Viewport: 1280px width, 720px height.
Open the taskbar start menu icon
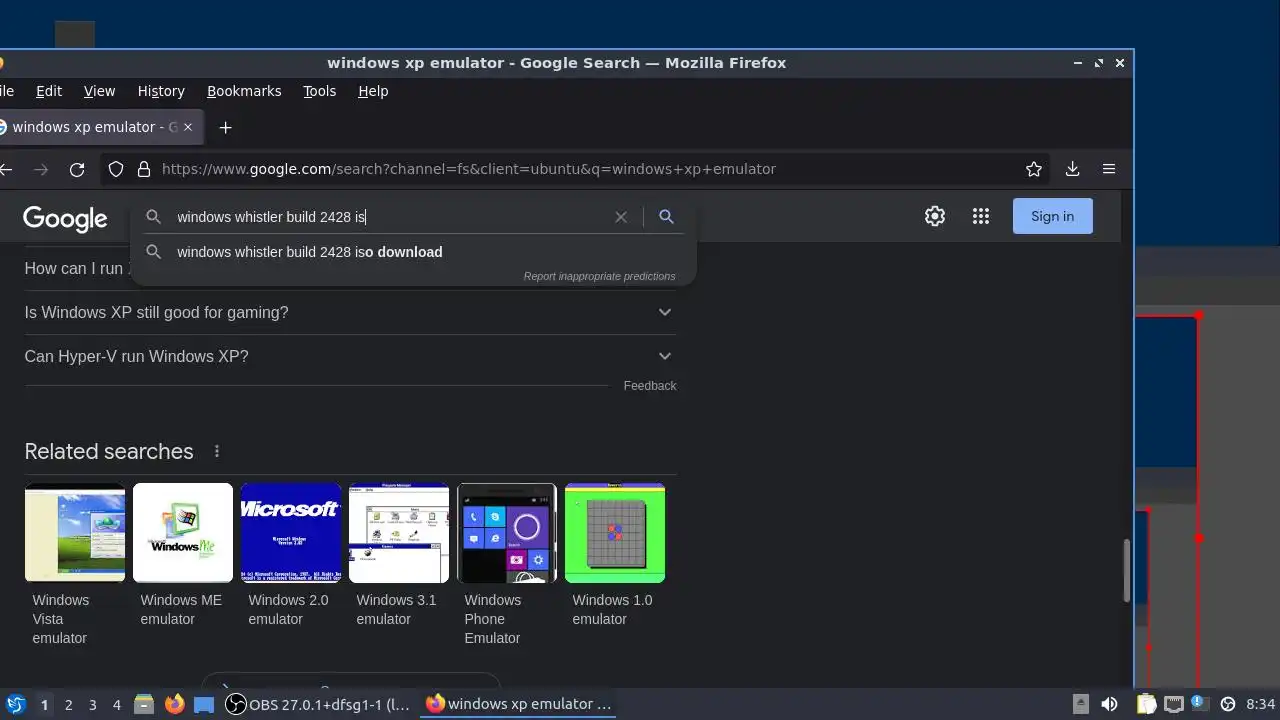pyautogui.click(x=15, y=704)
